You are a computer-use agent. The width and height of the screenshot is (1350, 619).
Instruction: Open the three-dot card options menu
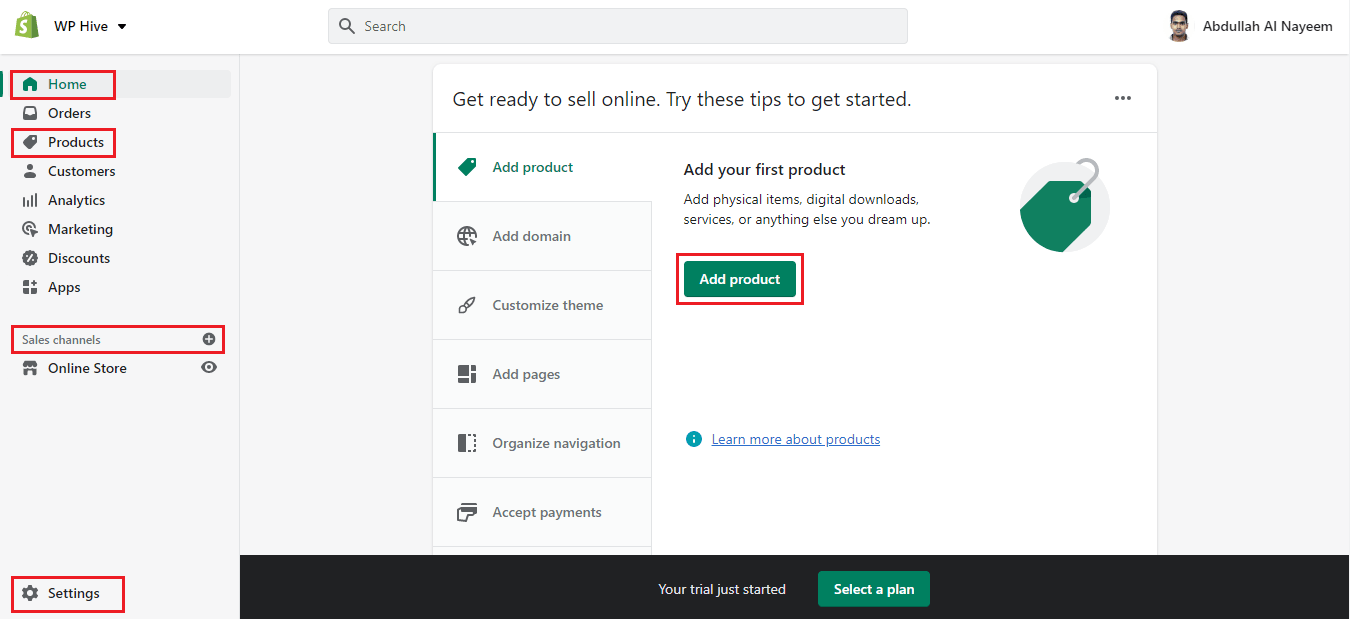point(1123,98)
